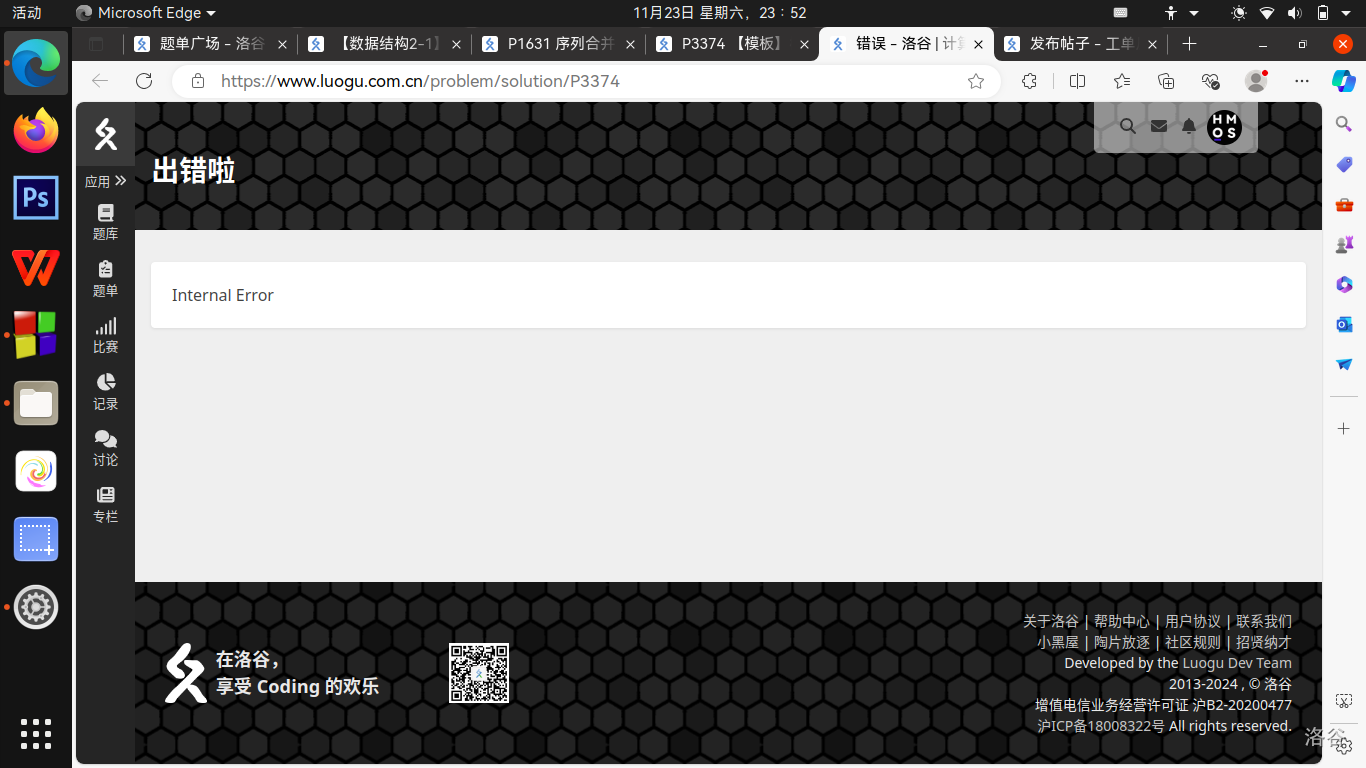
Task: Open the 记录 records sidebar icon
Action: [x=105, y=392]
